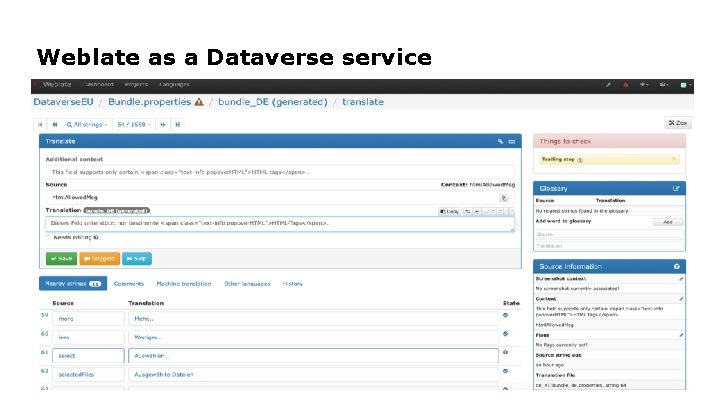Click the warning triangle next to Bundle.properties
The image size is (720, 405).
(199, 102)
